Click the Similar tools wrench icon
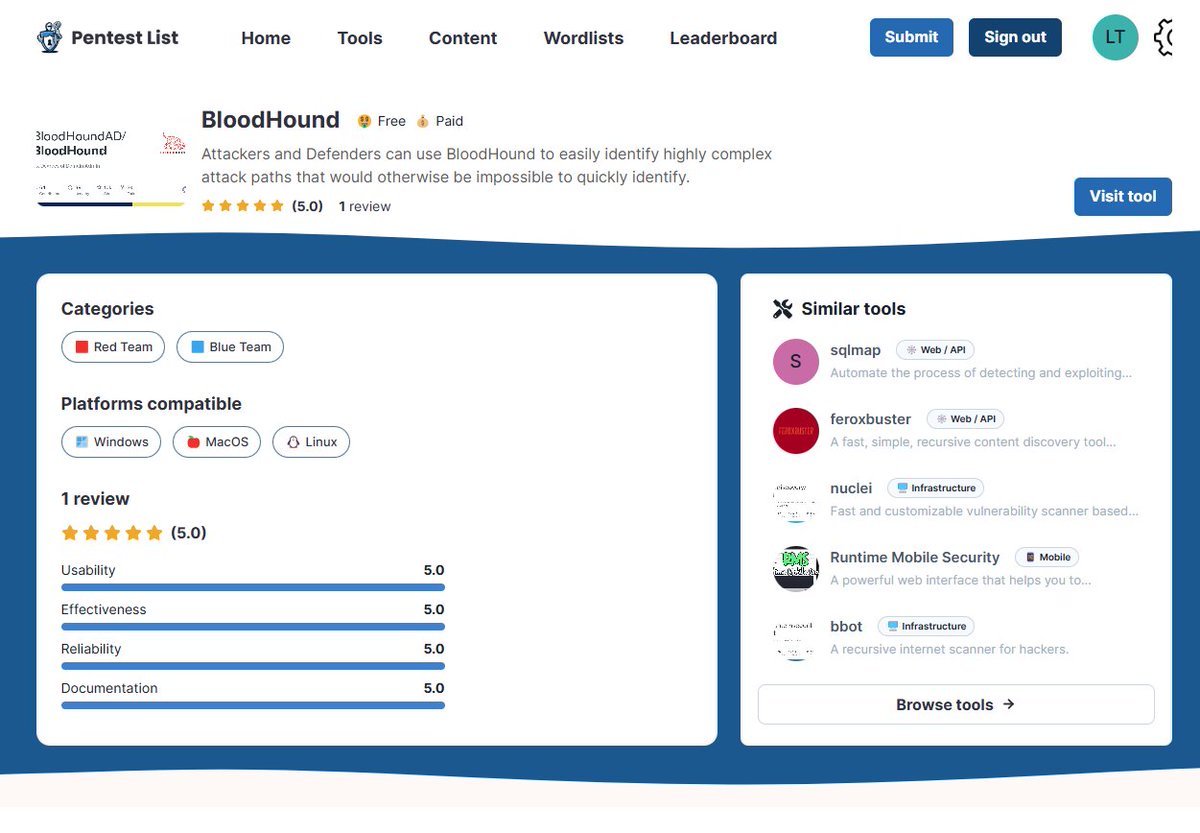Screen dimensions: 1200x833 click(x=783, y=309)
